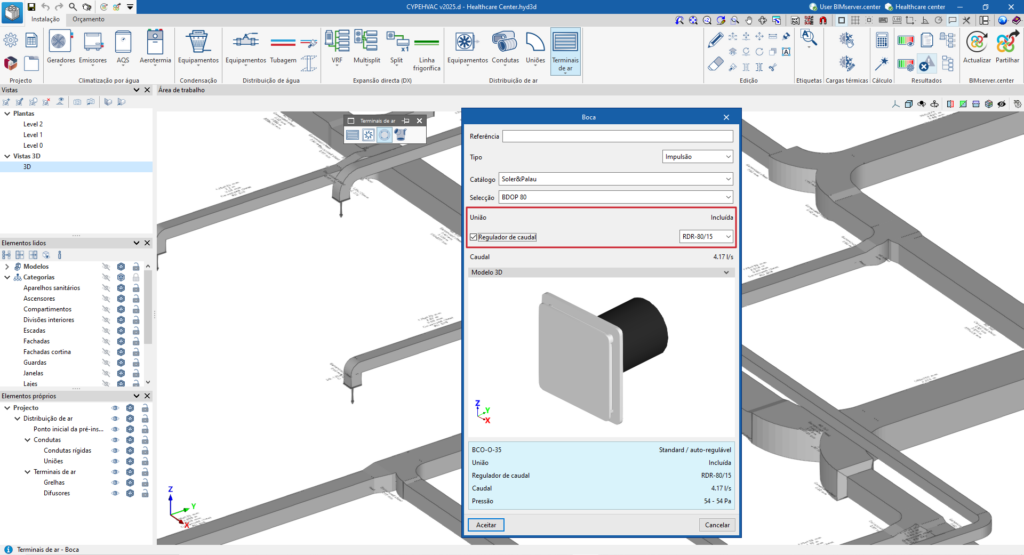Toggle visibility of Difusores

[x=115, y=493]
